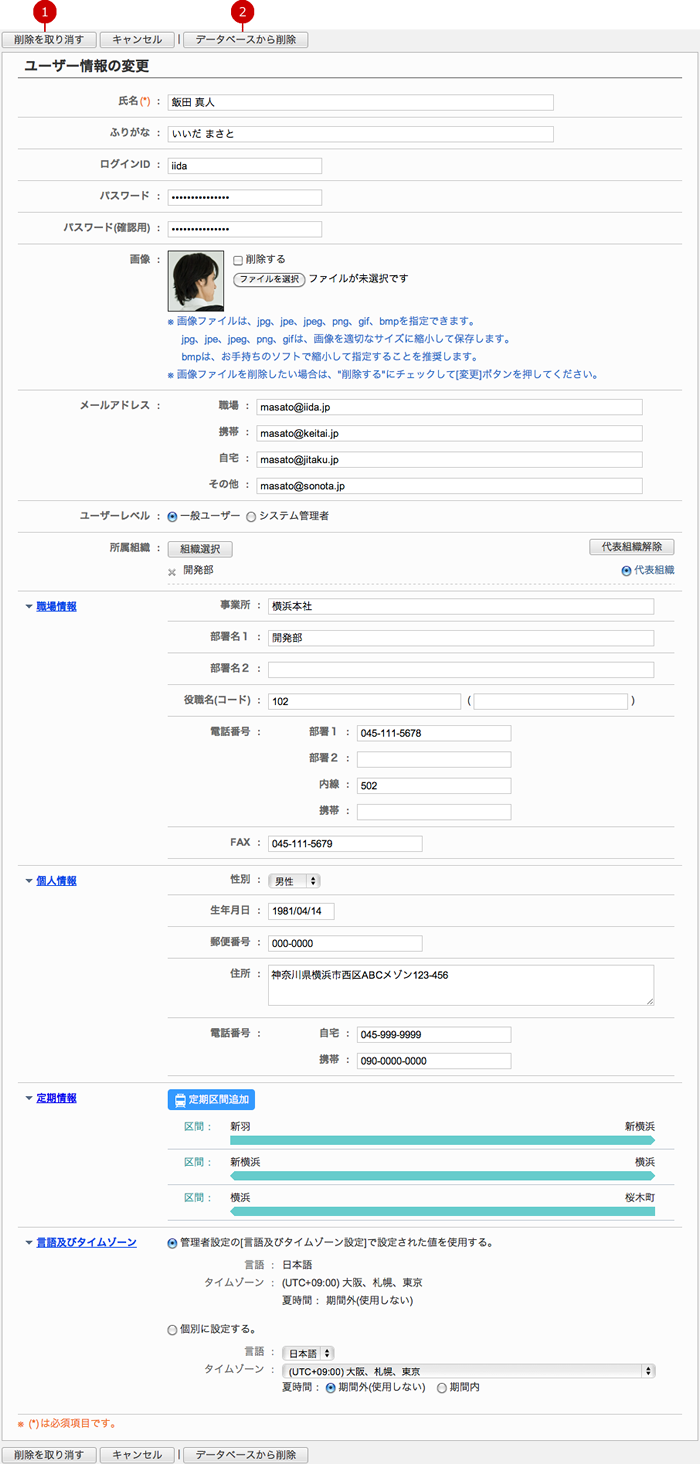The width and height of the screenshot is (700, 1464).
Task: Click the user profile photo thumbnail
Action: (x=196, y=281)
